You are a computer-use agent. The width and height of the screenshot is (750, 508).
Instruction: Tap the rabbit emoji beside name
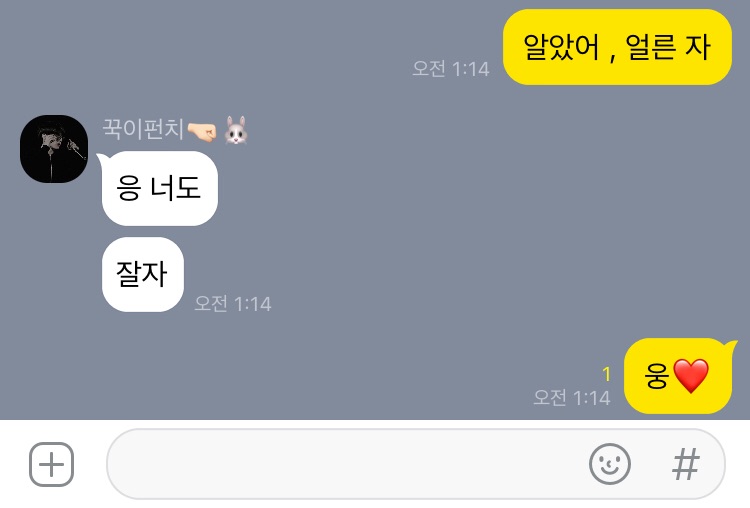236,130
